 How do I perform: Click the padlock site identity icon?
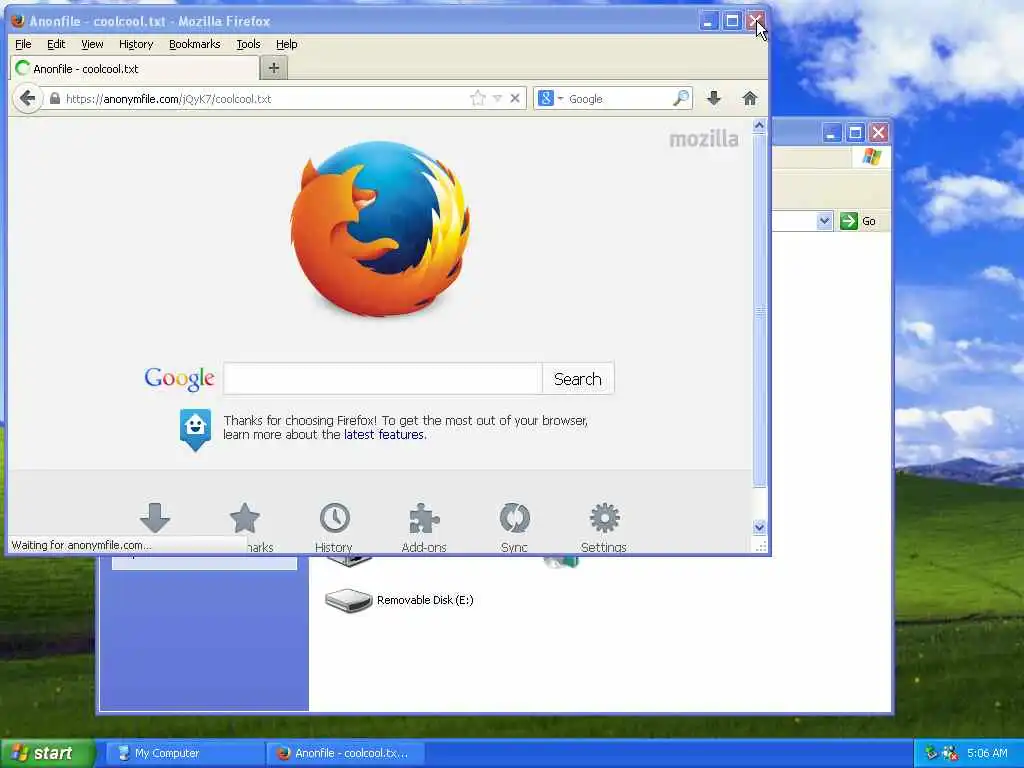[x=55, y=99]
